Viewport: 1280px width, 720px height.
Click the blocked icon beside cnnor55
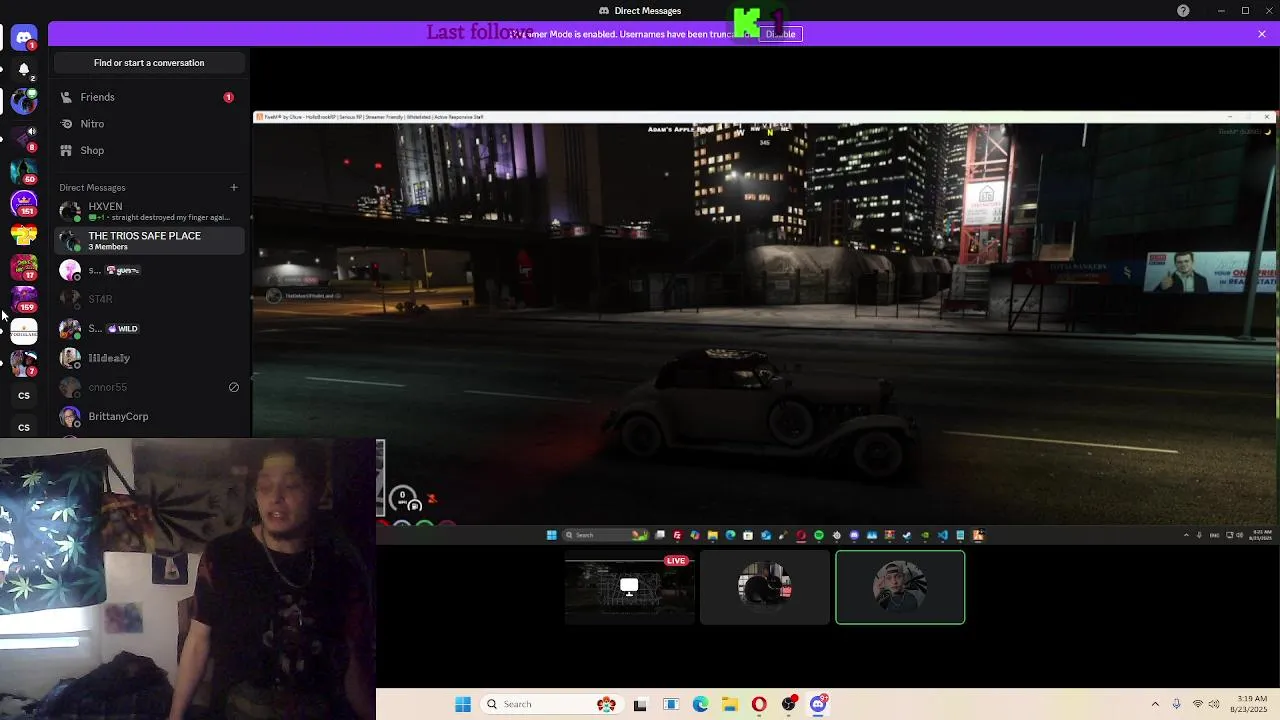234,387
